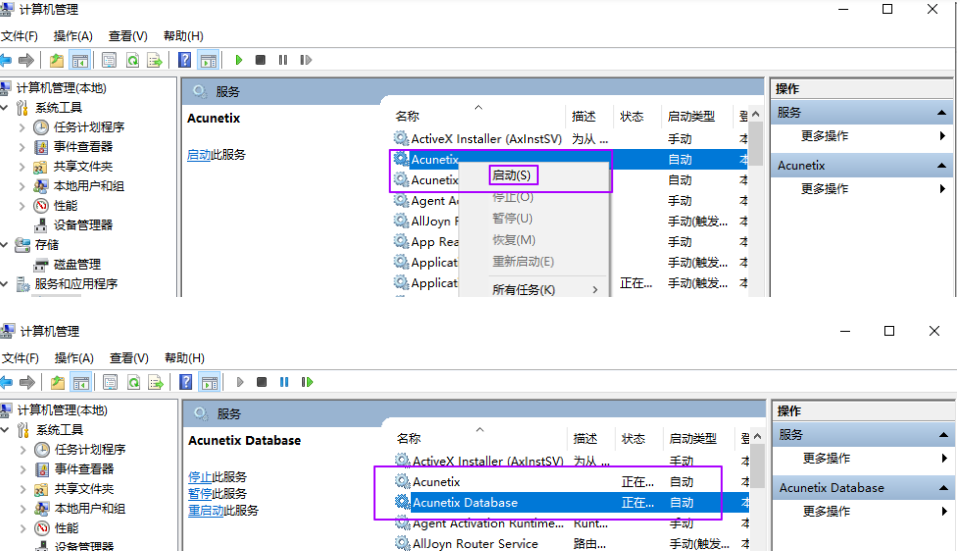
Task: Open Properties icon in lower window toolbar
Action: coord(110,383)
